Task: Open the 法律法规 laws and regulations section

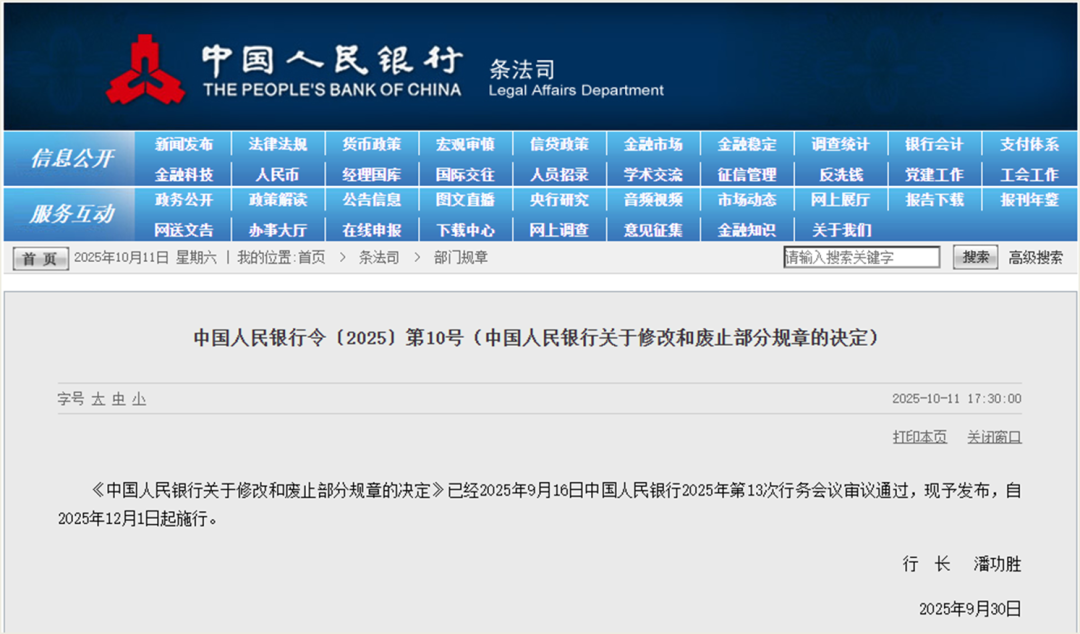Action: pyautogui.click(x=277, y=143)
